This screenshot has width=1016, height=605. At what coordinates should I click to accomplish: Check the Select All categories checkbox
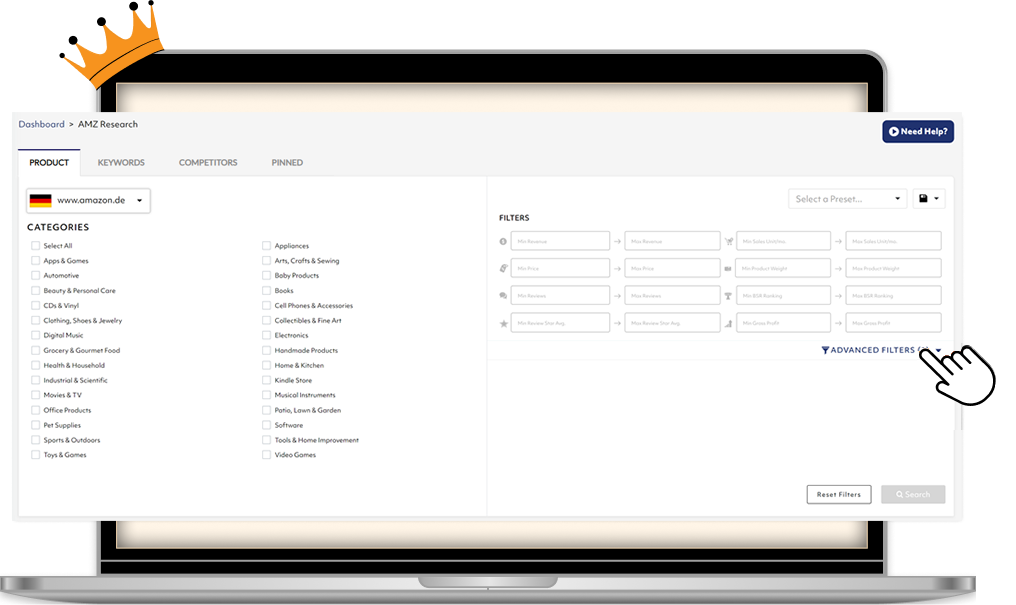coord(36,246)
